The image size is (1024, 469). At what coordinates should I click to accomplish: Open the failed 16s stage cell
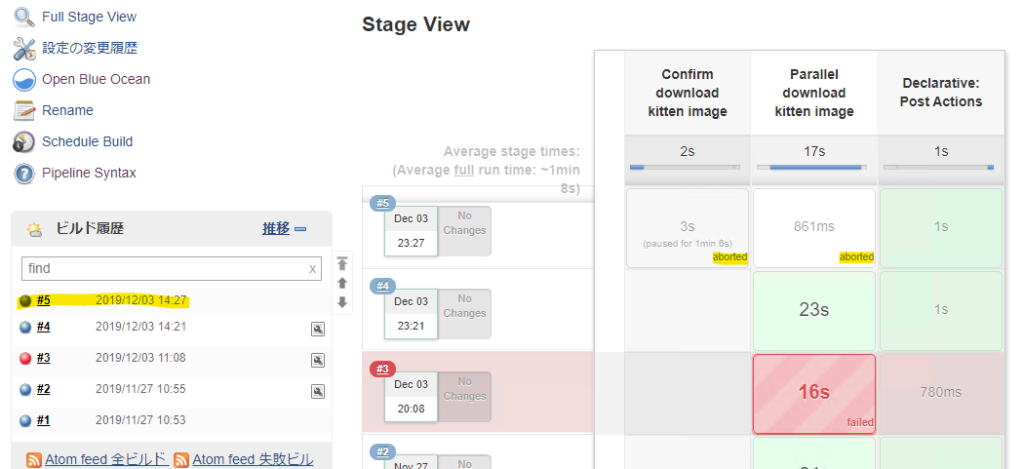813,392
